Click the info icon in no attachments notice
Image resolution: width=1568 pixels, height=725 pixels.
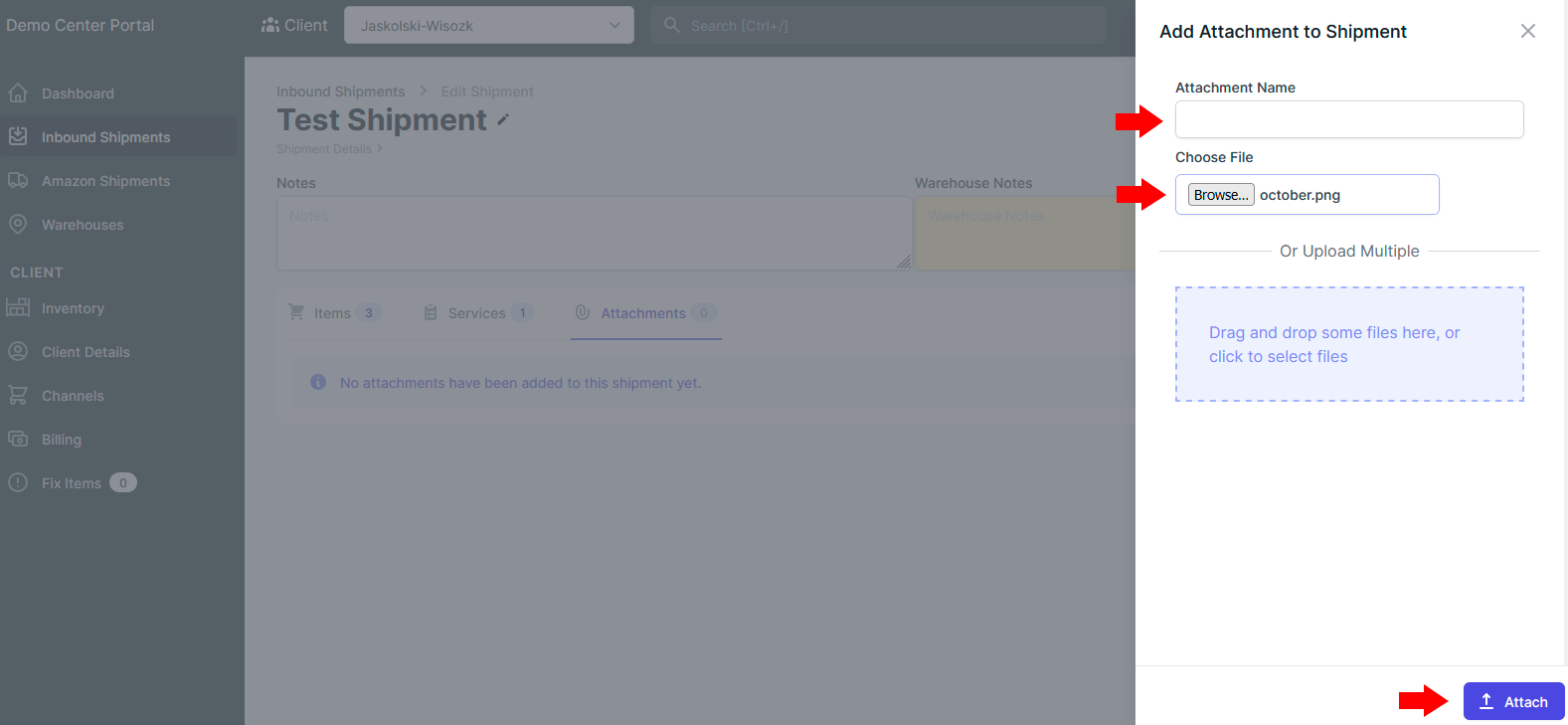(x=318, y=382)
